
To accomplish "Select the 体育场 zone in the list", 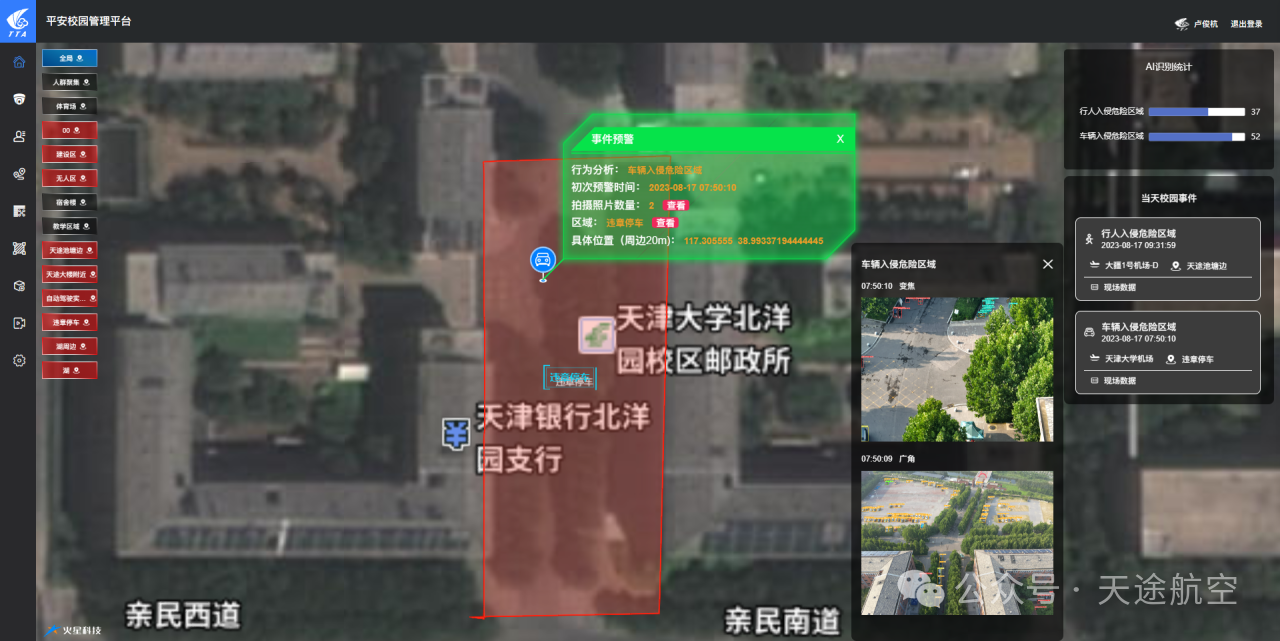I will [70, 106].
